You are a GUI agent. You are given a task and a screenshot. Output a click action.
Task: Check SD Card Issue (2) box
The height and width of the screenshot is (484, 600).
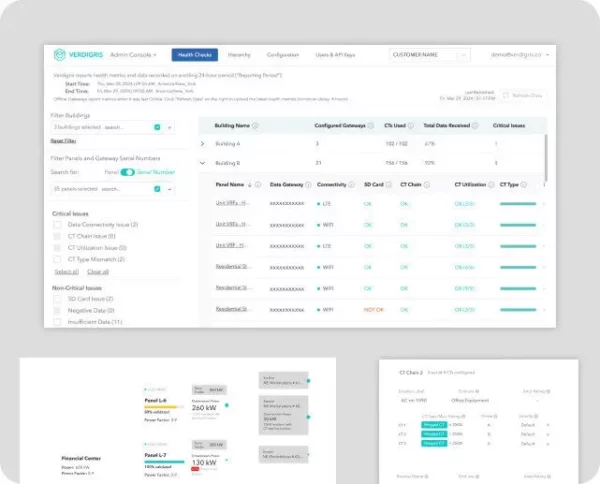click(57, 299)
